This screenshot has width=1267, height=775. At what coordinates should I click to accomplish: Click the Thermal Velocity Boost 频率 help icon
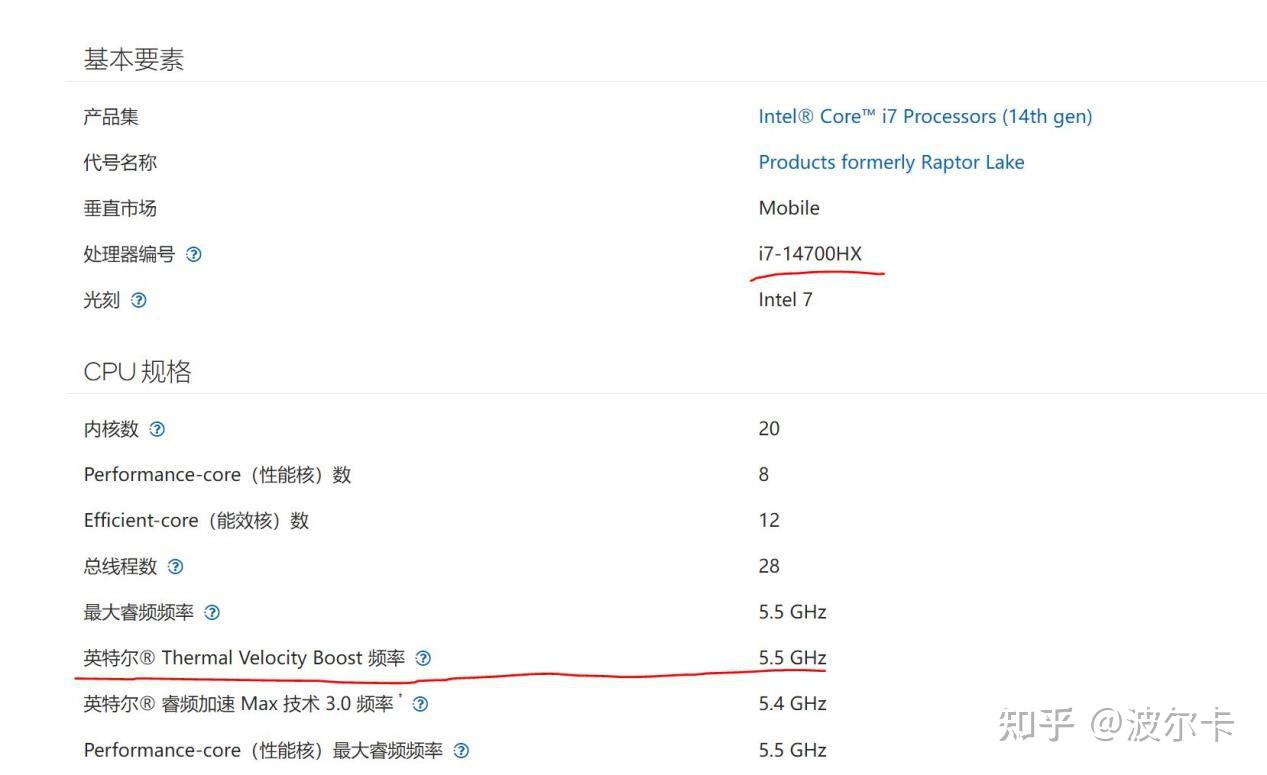(x=423, y=658)
